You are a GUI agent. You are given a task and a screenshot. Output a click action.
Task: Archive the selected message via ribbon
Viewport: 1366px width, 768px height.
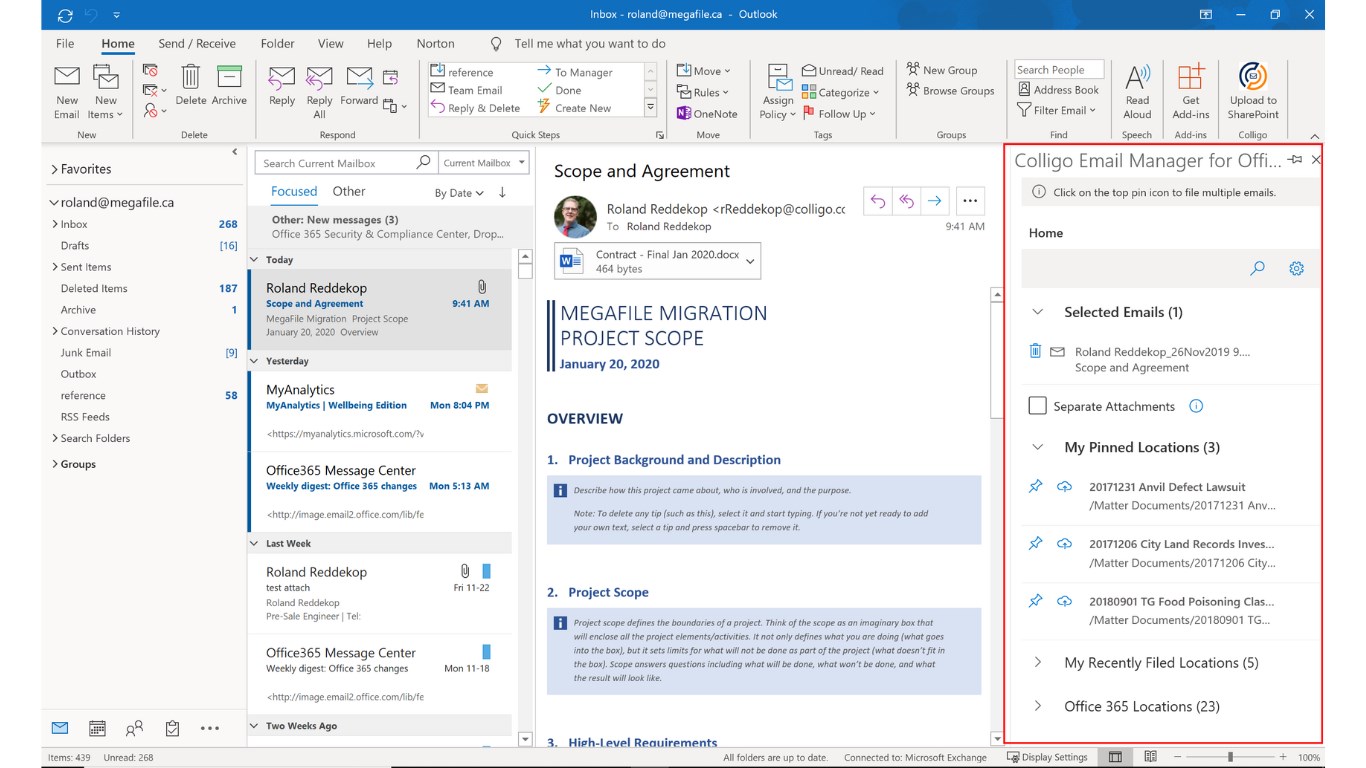coord(229,85)
